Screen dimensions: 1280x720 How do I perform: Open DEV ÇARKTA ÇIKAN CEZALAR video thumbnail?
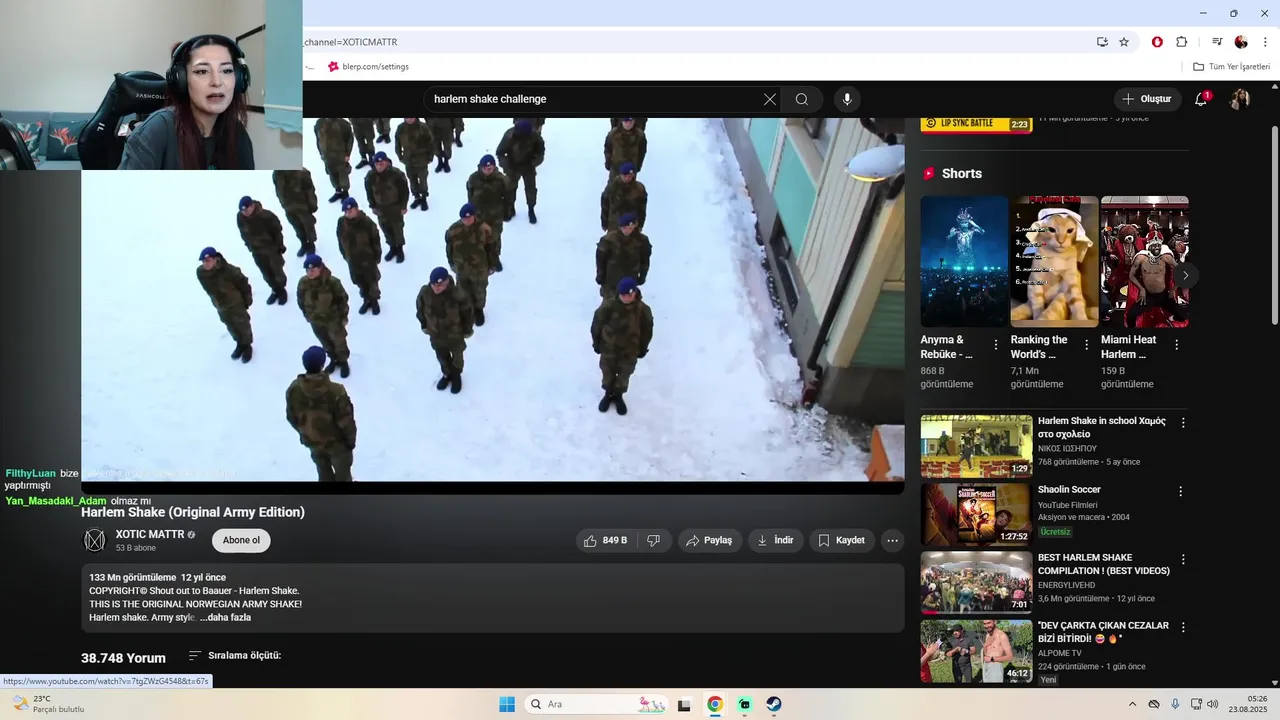click(x=976, y=651)
